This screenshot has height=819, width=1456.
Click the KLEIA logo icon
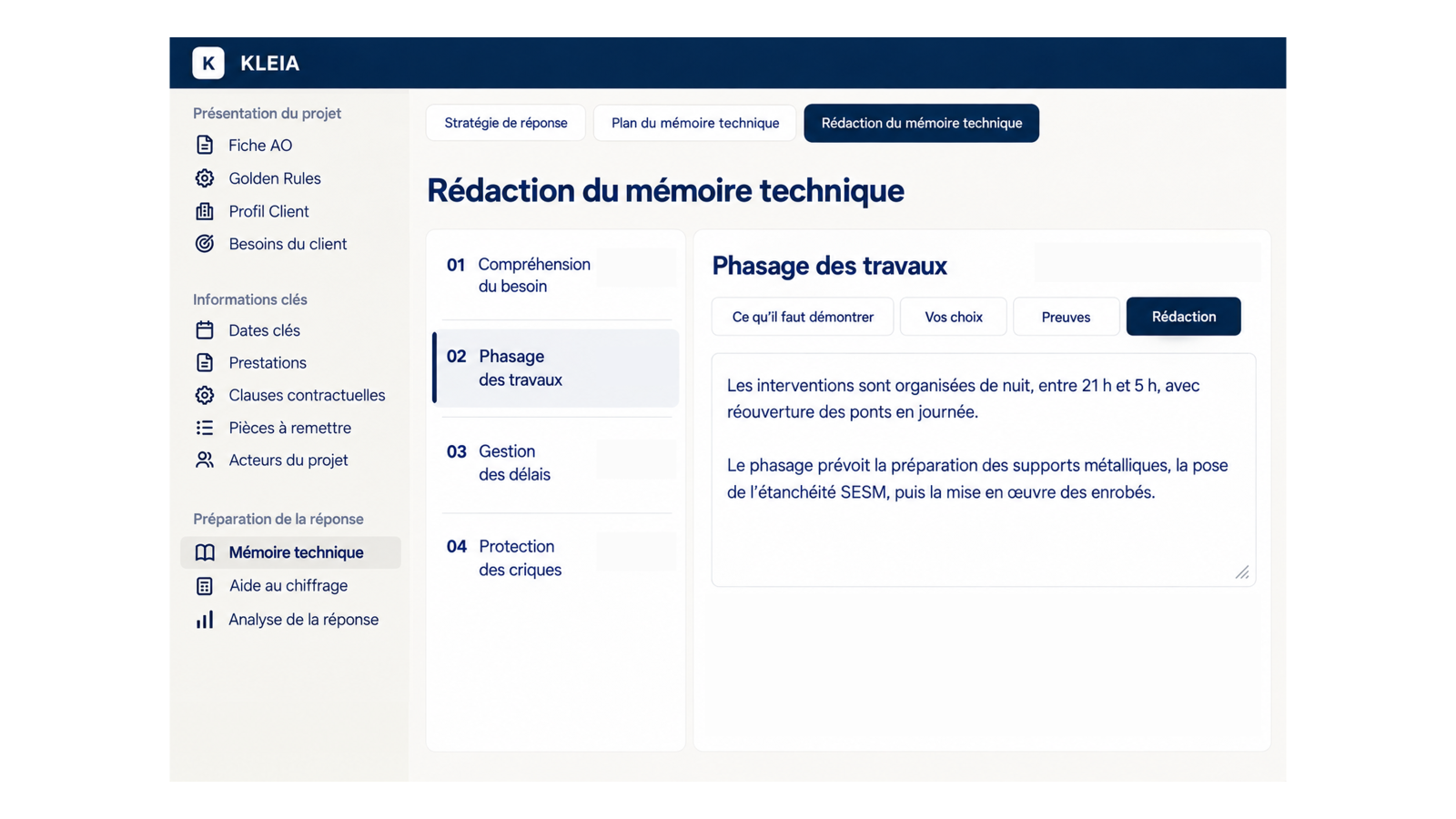(x=208, y=63)
